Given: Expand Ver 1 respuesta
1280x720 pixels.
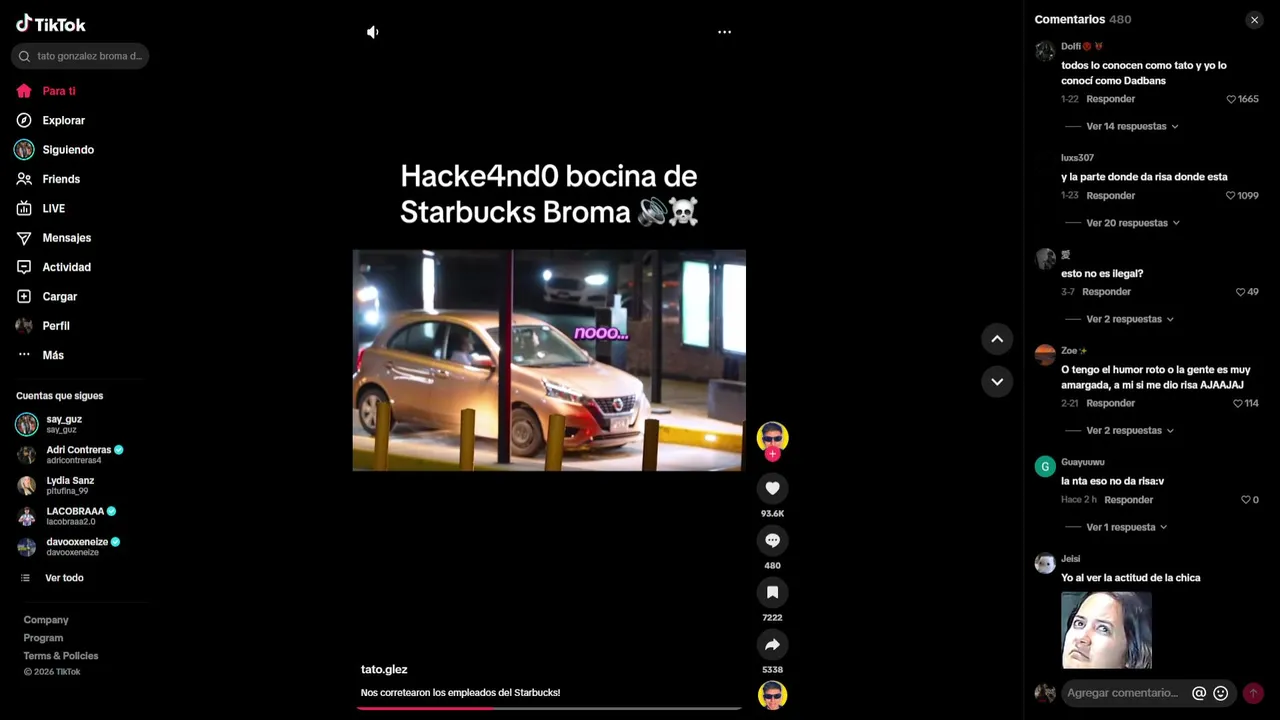Looking at the screenshot, I should pyautogui.click(x=1126, y=527).
